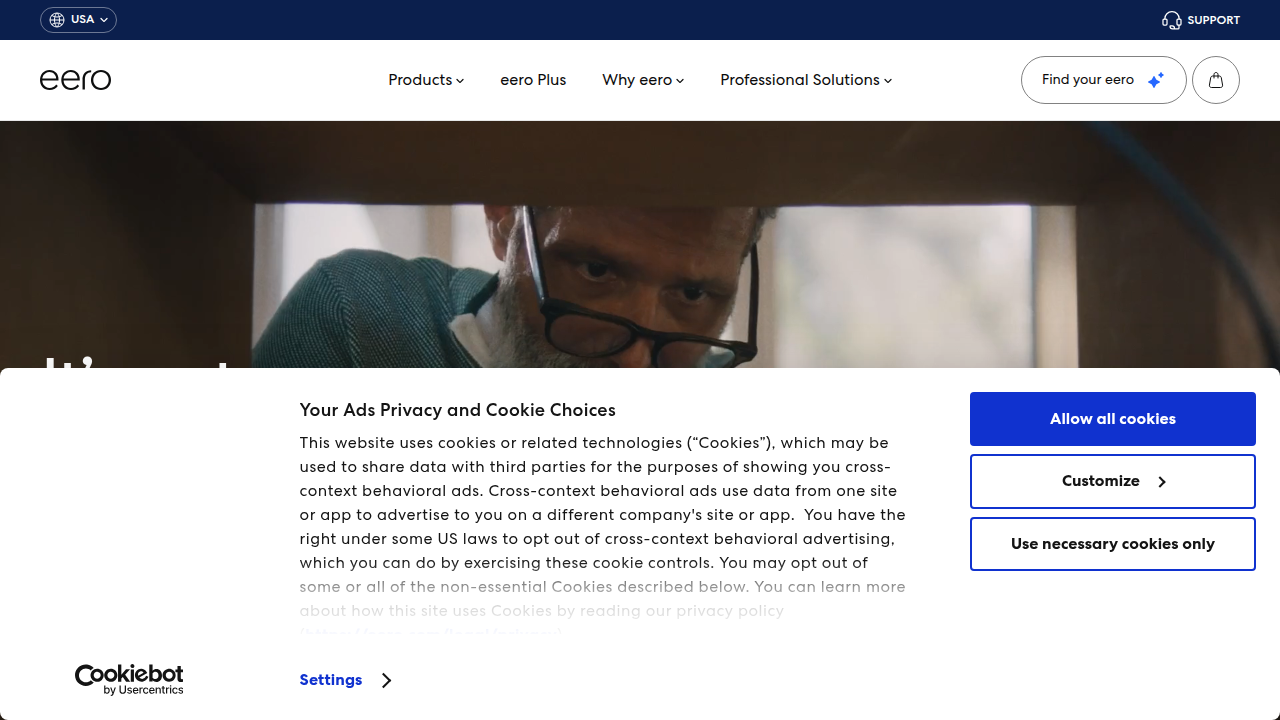Expand the Products menu
Image resolution: width=1280 pixels, height=720 pixels.
(426, 80)
